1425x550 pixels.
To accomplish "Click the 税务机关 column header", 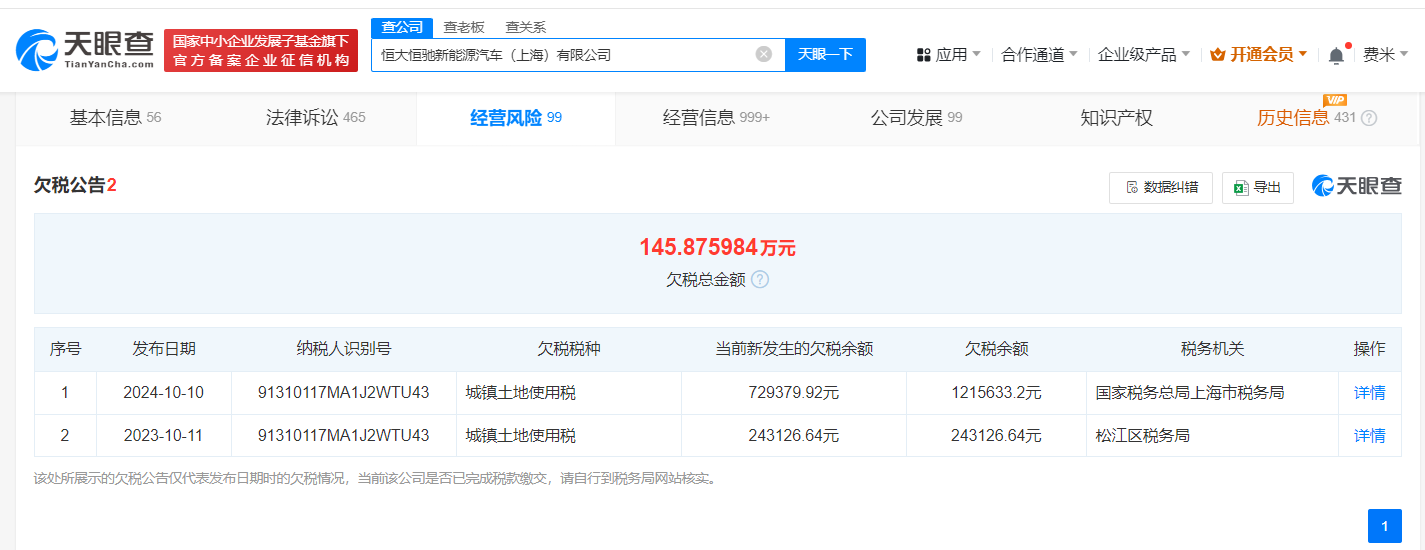I will click(x=1212, y=349).
